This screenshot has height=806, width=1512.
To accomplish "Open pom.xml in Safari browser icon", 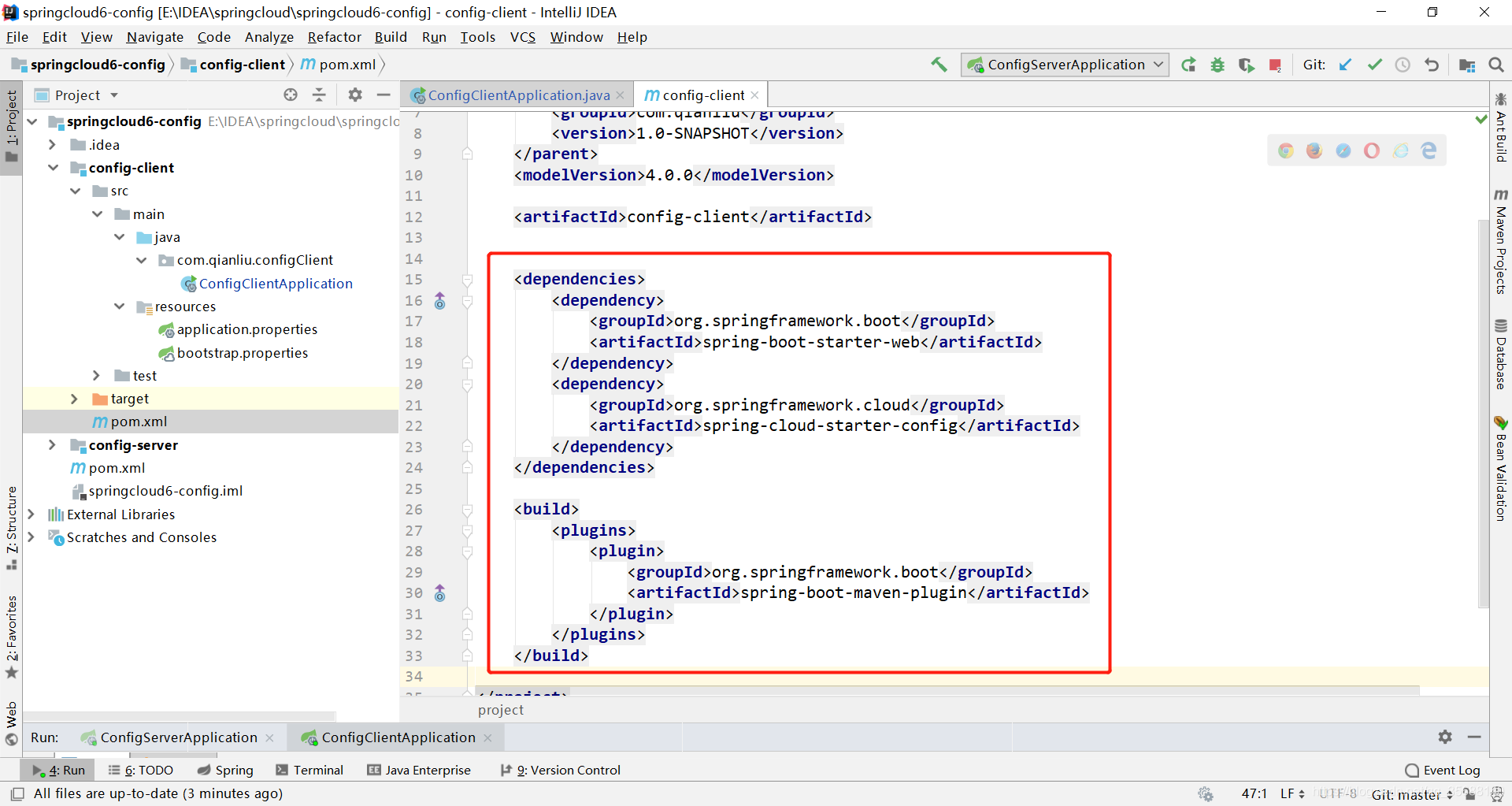I will click(1343, 150).
